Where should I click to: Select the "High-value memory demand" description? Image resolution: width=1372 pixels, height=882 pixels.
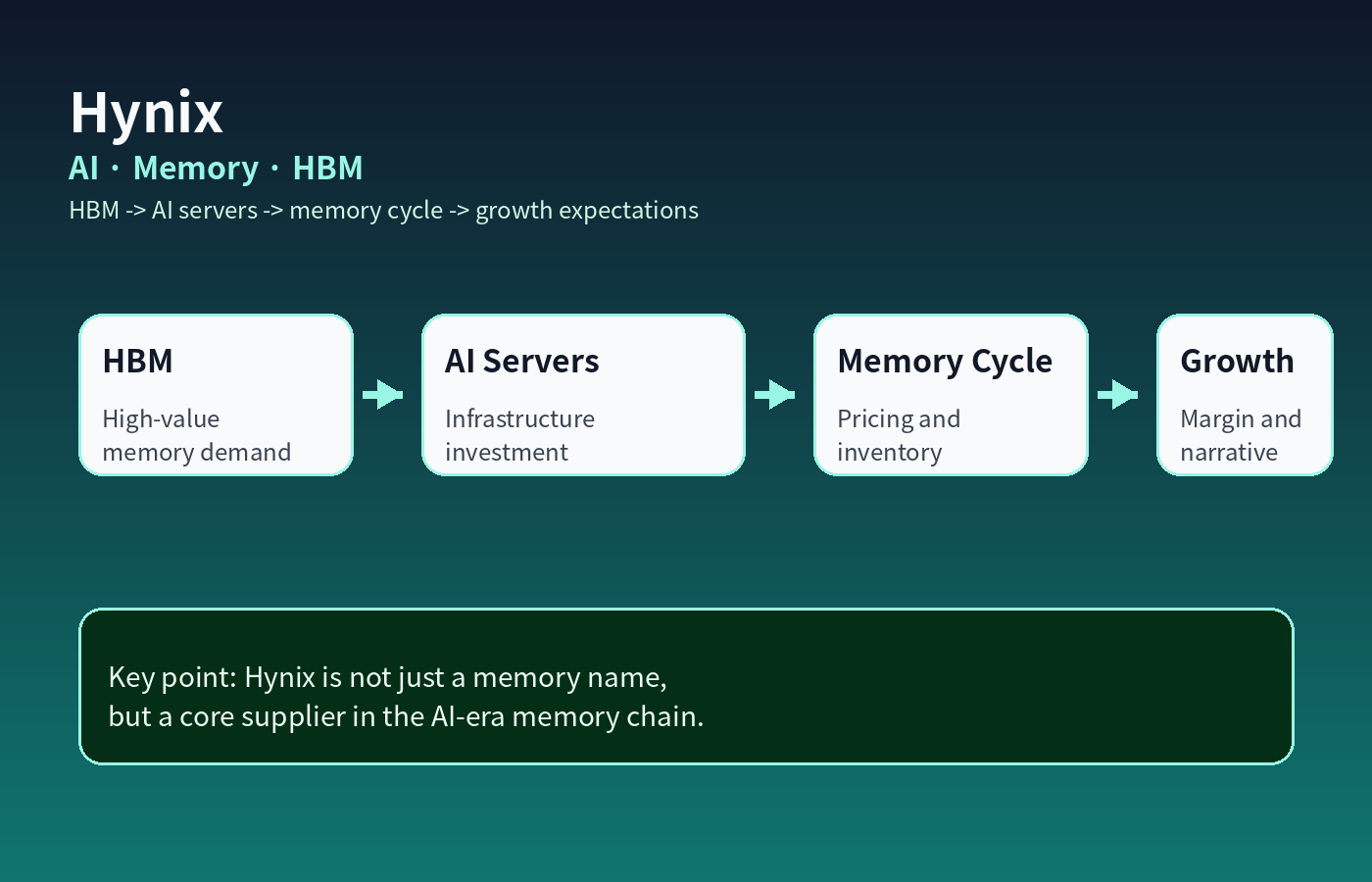pyautogui.click(x=197, y=435)
